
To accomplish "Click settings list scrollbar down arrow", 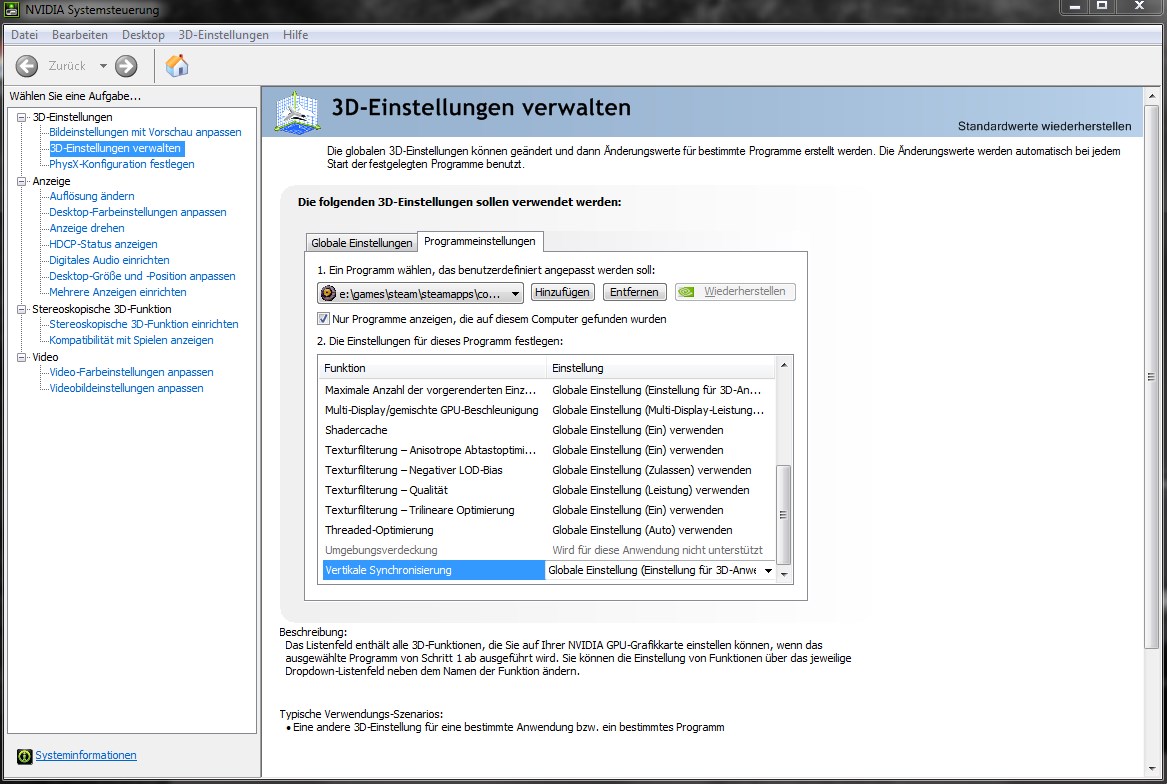I will point(784,574).
